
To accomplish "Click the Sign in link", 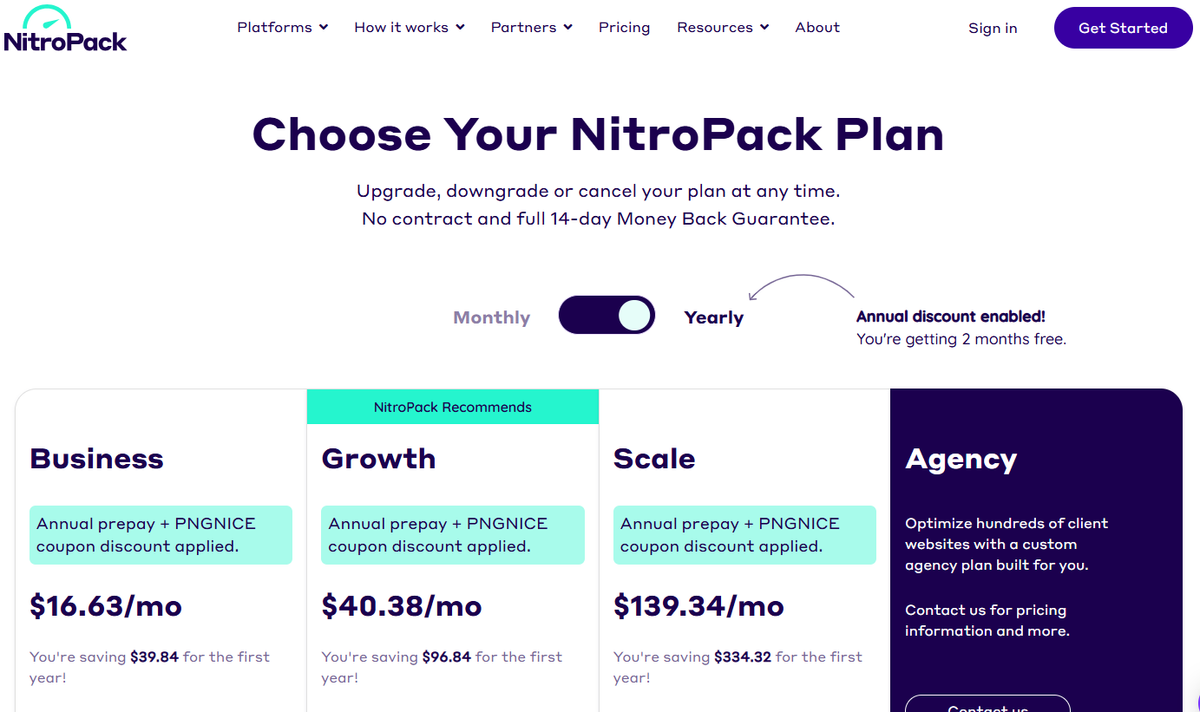I will tap(992, 28).
